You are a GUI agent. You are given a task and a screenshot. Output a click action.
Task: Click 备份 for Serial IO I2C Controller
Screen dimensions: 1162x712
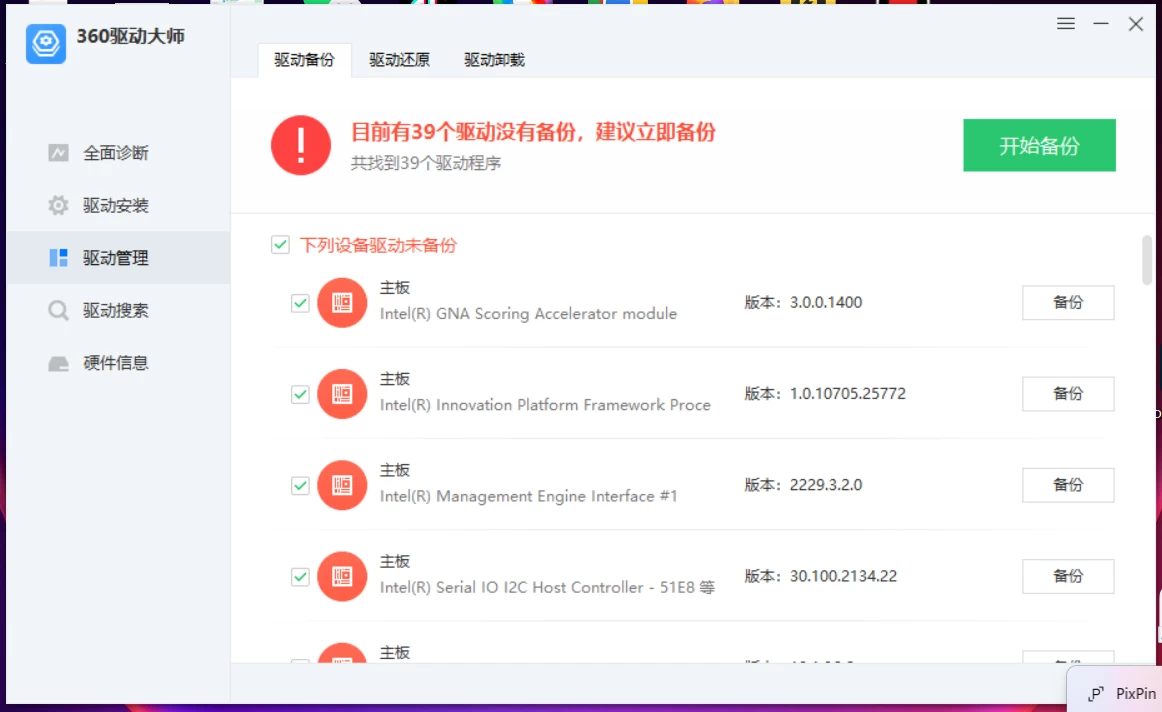coord(1068,576)
